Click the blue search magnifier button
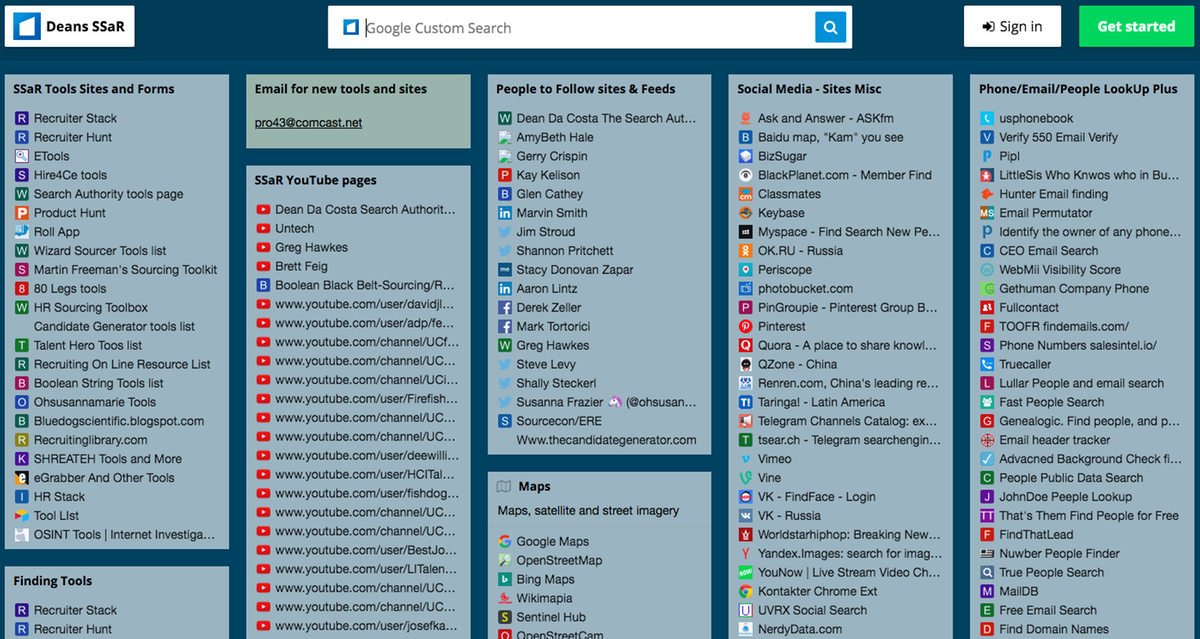The image size is (1200, 639). pos(830,27)
